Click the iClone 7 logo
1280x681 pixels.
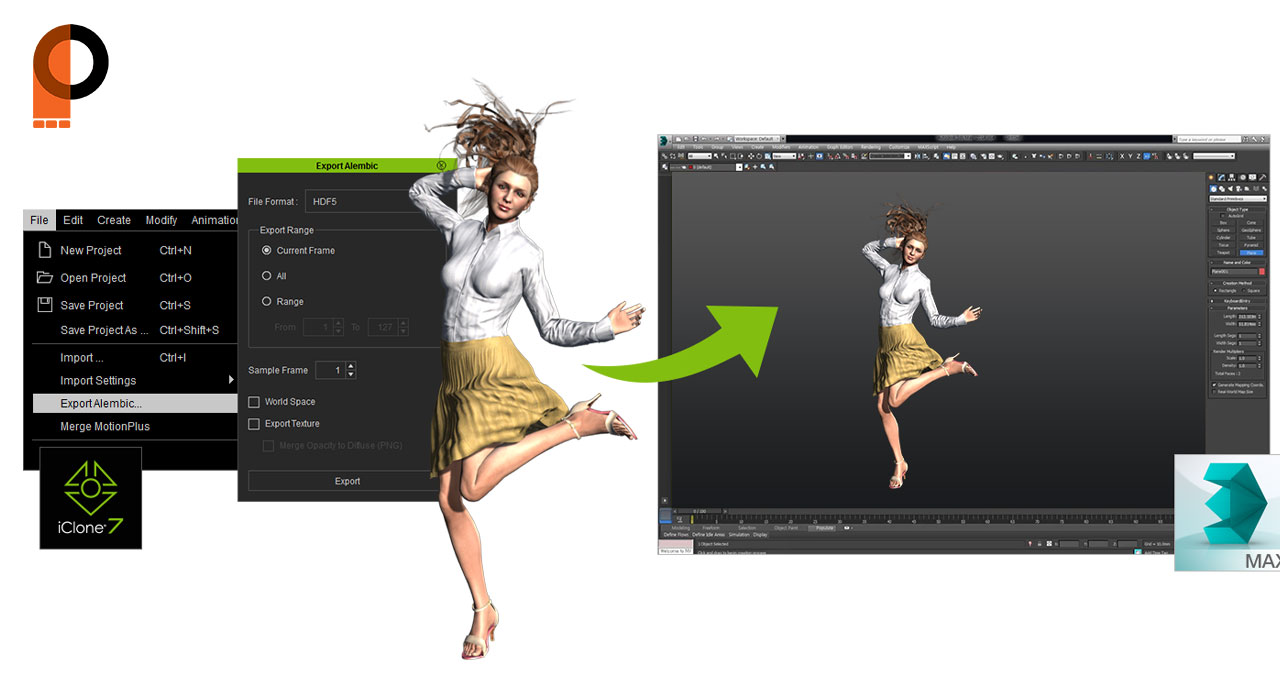pyautogui.click(x=91, y=498)
